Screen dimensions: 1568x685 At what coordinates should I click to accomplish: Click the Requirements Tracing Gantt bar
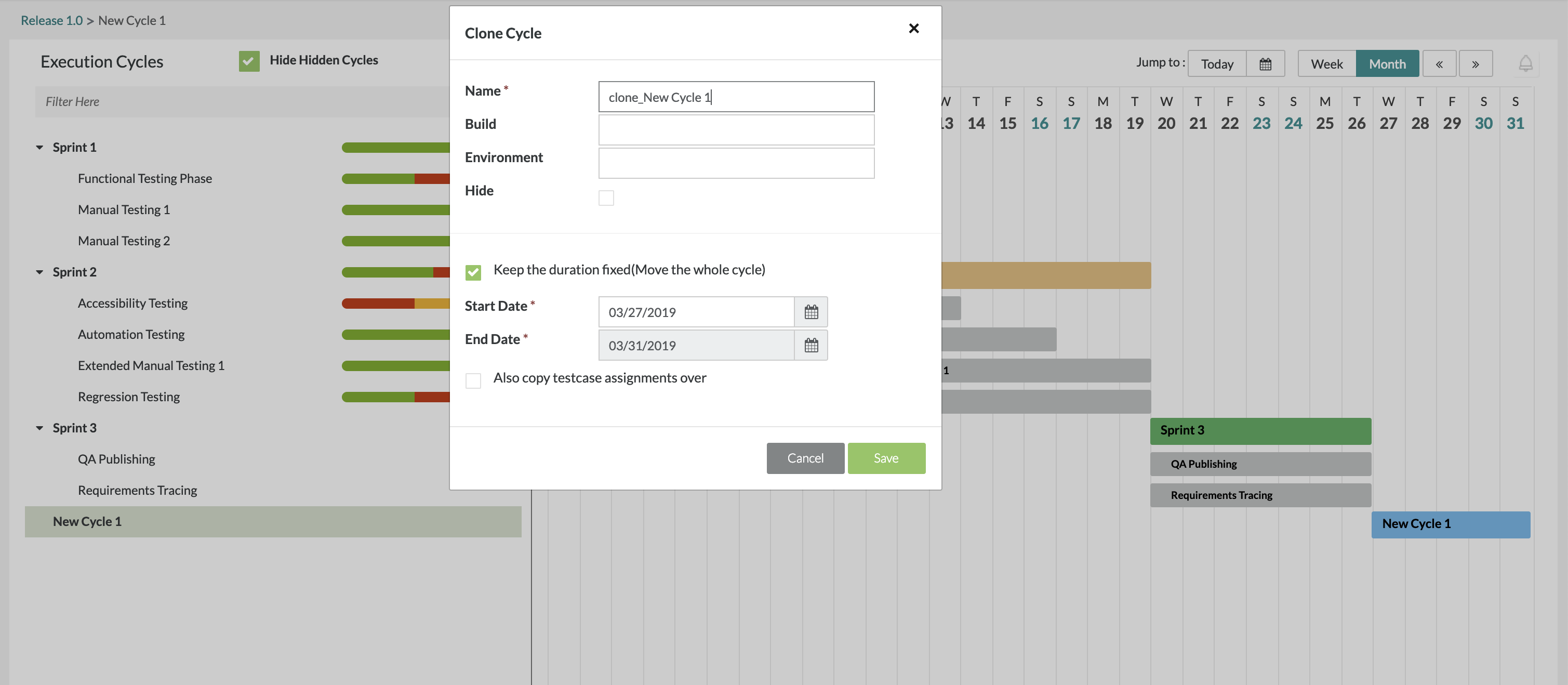(x=1260, y=495)
